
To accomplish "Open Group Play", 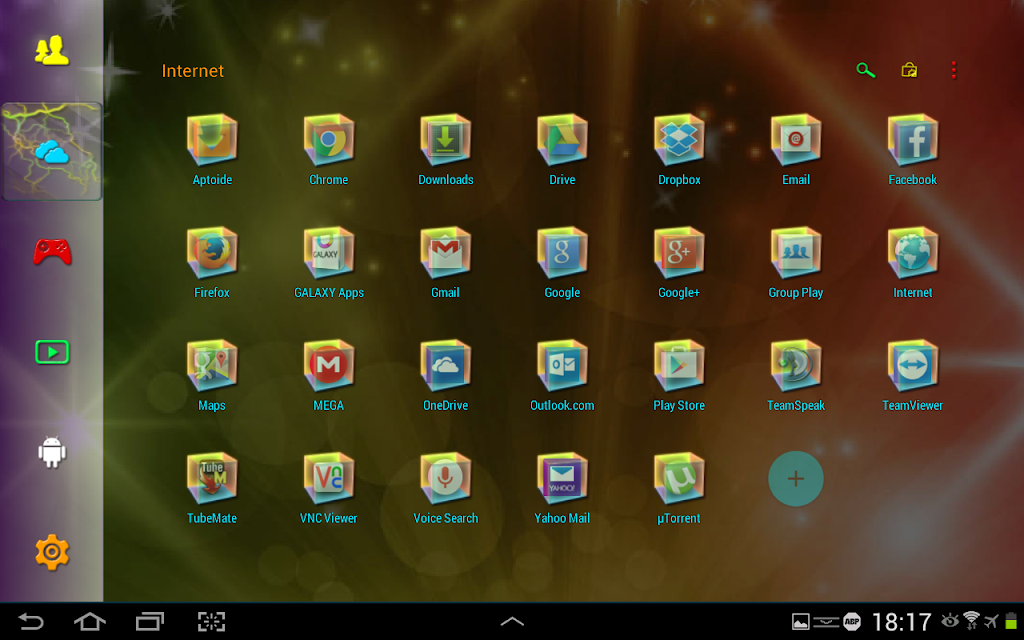I will (796, 253).
